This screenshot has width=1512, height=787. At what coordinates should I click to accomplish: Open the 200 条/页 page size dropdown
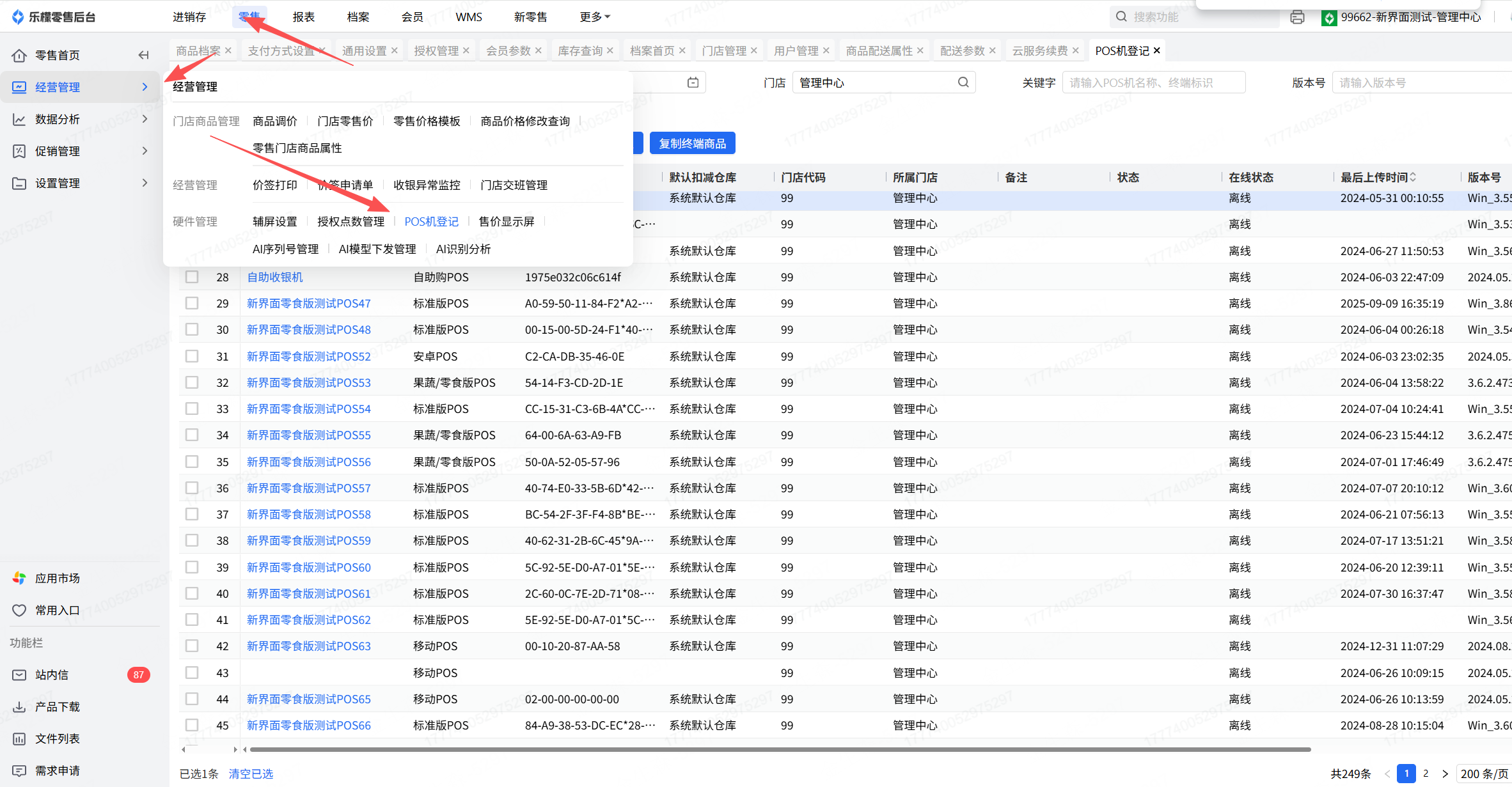(x=1483, y=774)
